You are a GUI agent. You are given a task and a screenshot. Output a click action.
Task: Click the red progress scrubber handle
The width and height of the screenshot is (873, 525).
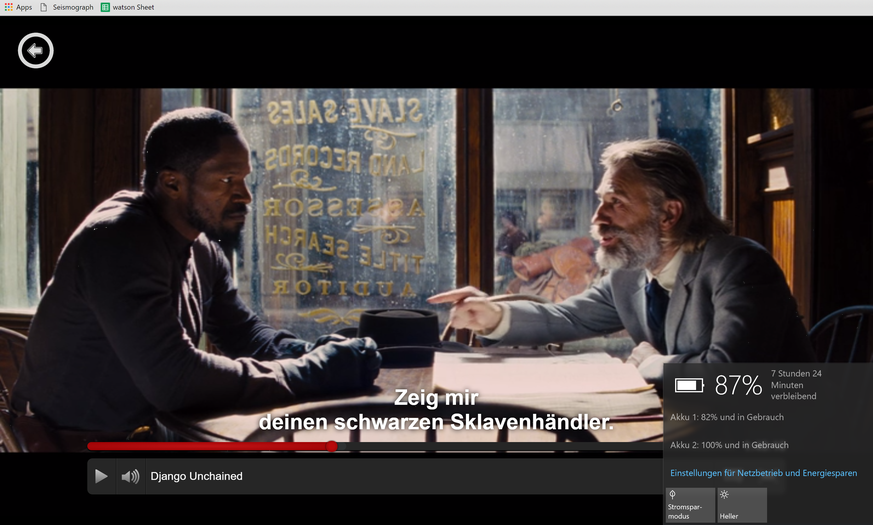click(x=331, y=446)
